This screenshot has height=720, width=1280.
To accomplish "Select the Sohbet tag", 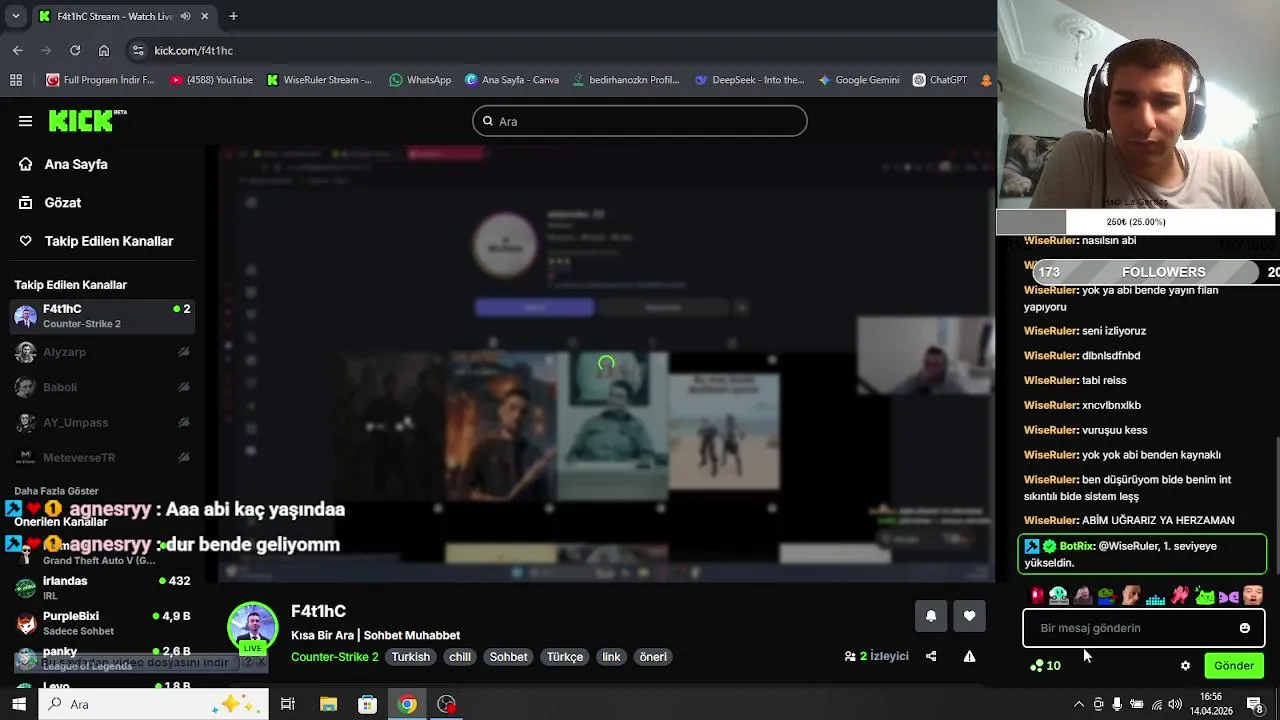I will click(x=508, y=657).
